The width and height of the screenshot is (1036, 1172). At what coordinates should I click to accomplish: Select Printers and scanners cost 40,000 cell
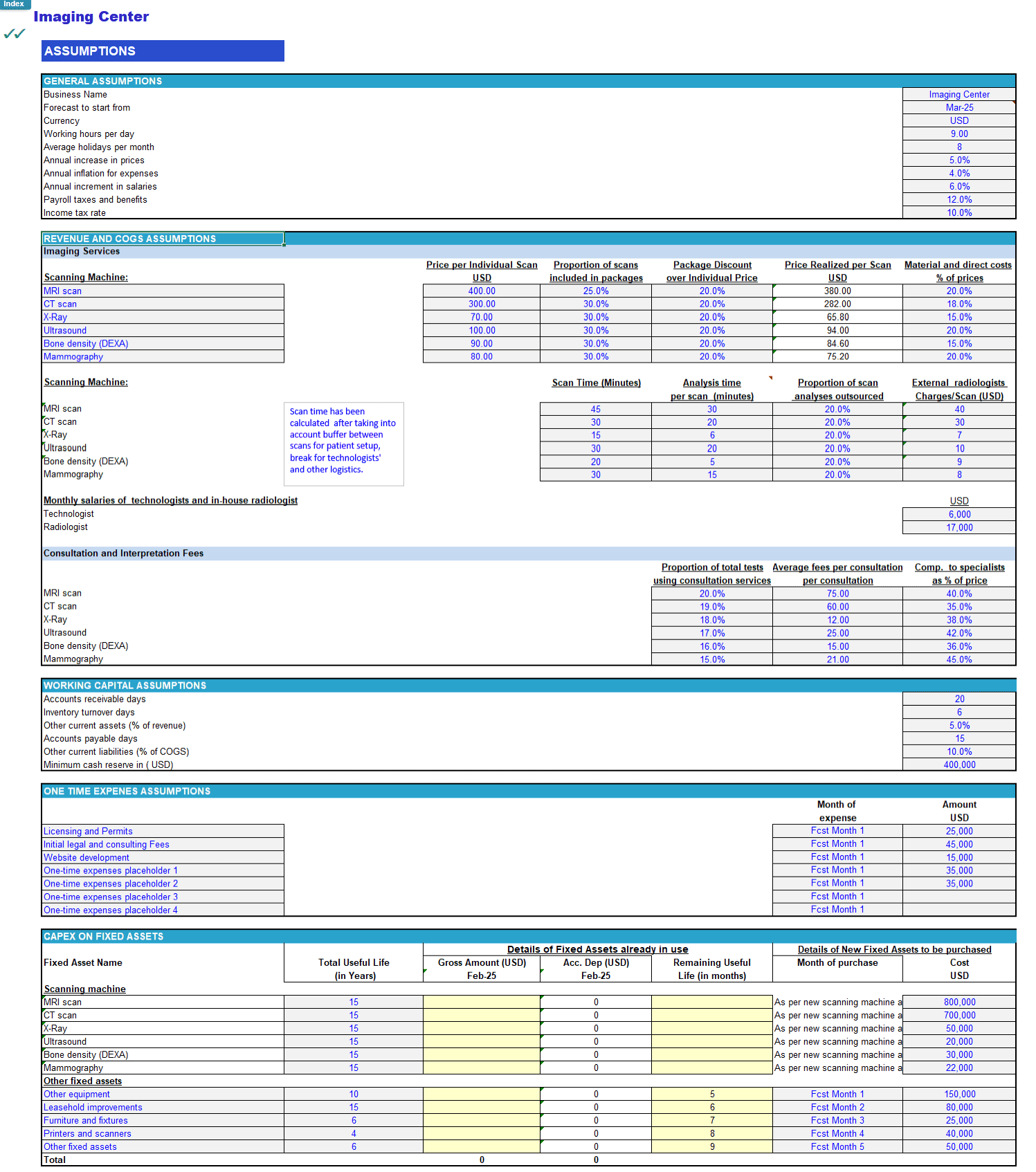tap(958, 1134)
